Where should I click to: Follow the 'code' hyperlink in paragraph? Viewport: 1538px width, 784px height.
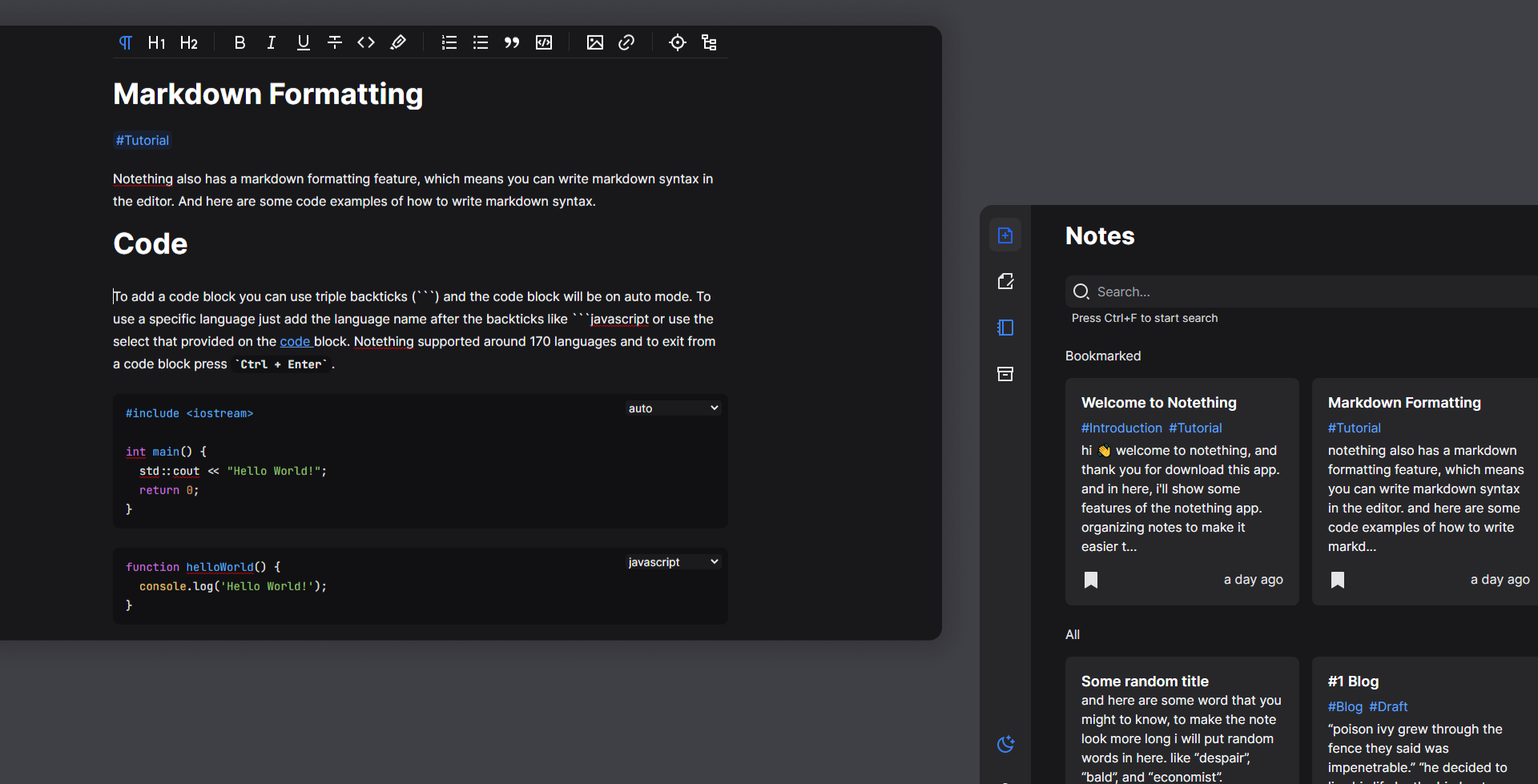295,341
